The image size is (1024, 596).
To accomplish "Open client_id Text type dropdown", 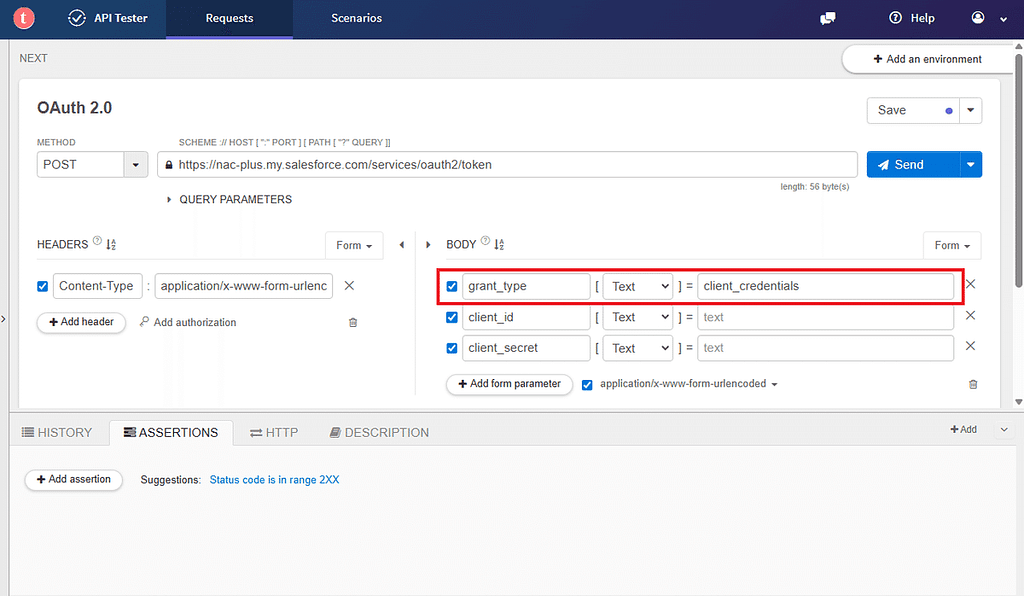I will (638, 317).
